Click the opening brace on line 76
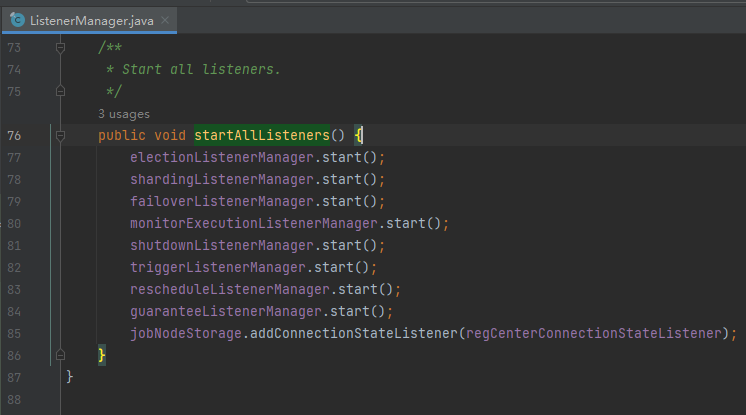Screen dimensions: 746x415 (x=358, y=135)
